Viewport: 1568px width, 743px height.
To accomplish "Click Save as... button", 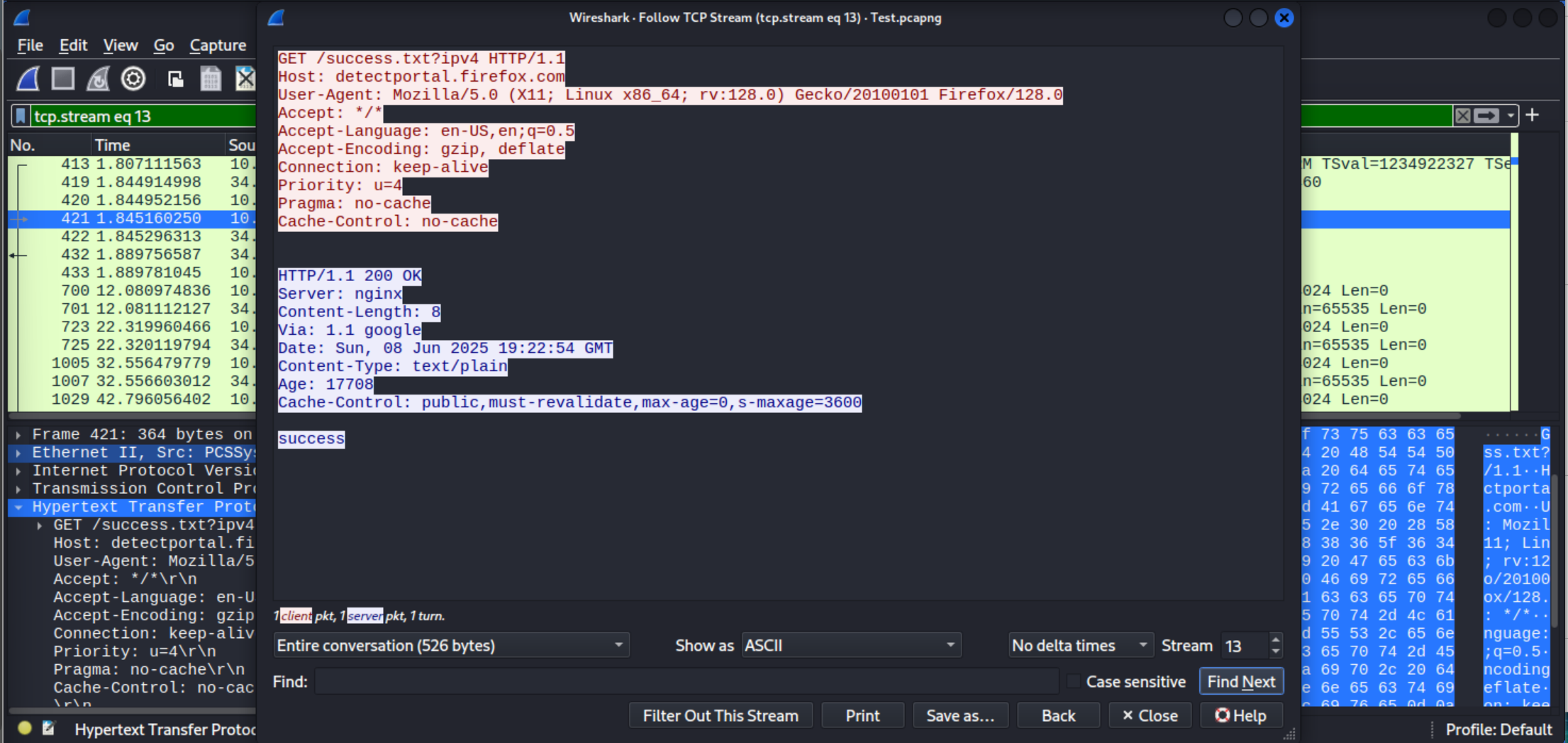I will (x=960, y=716).
